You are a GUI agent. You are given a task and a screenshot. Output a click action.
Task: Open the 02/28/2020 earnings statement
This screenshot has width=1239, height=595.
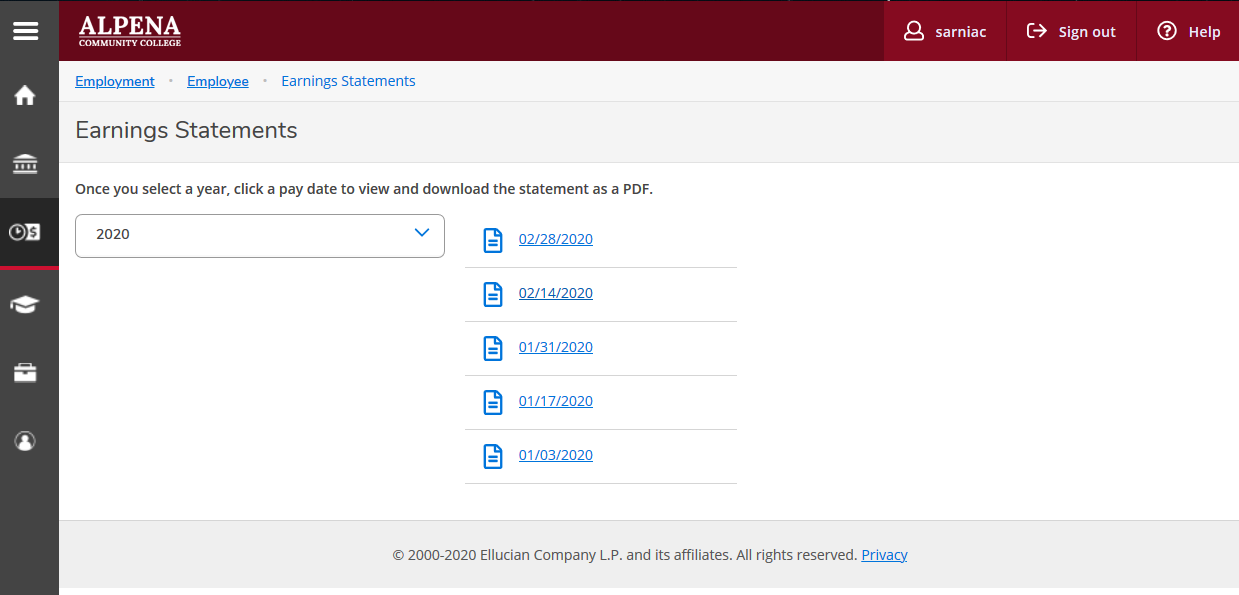556,239
